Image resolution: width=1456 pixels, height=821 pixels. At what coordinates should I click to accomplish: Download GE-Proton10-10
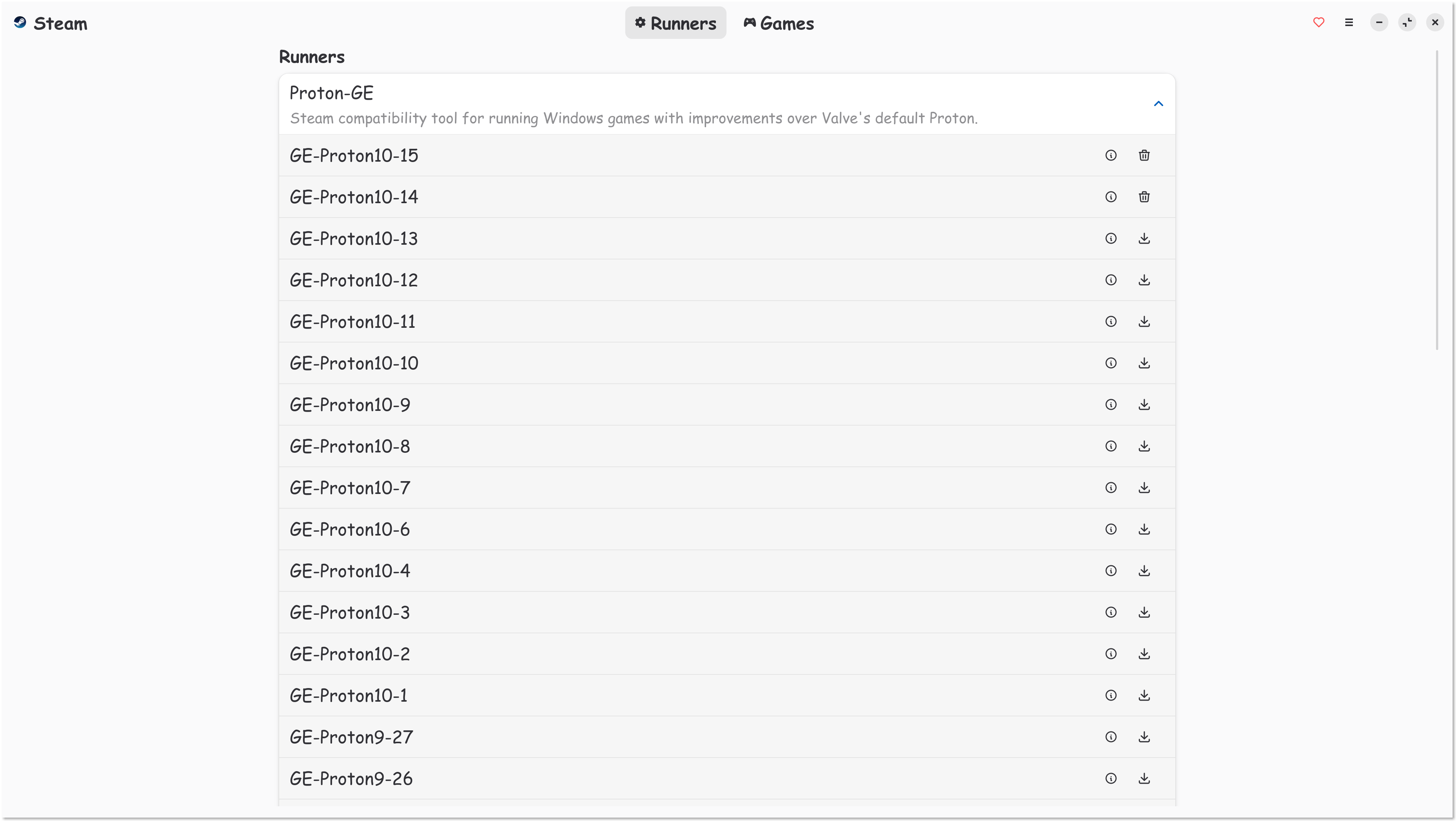1144,363
